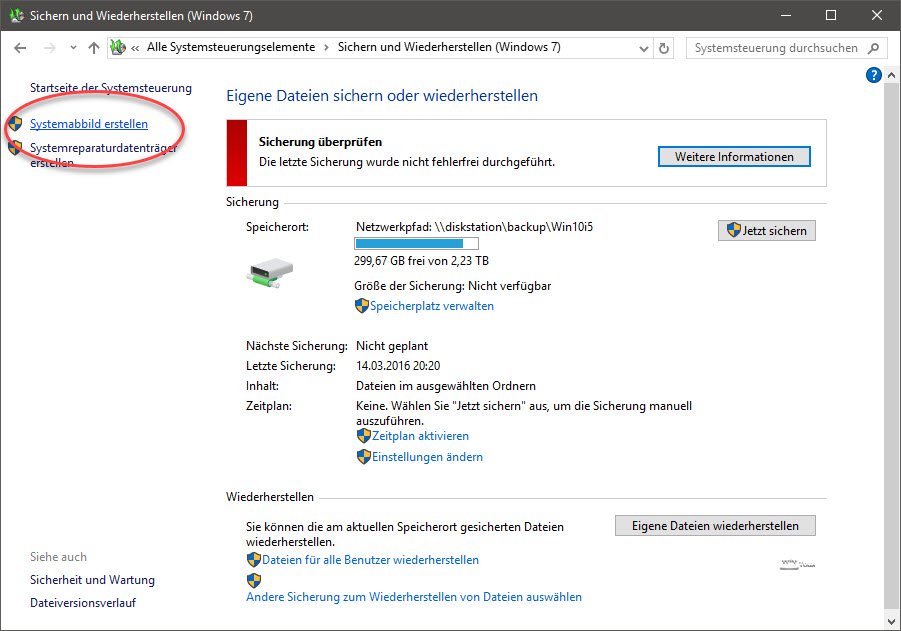Open Sicherheit und Wartung

(x=93, y=580)
